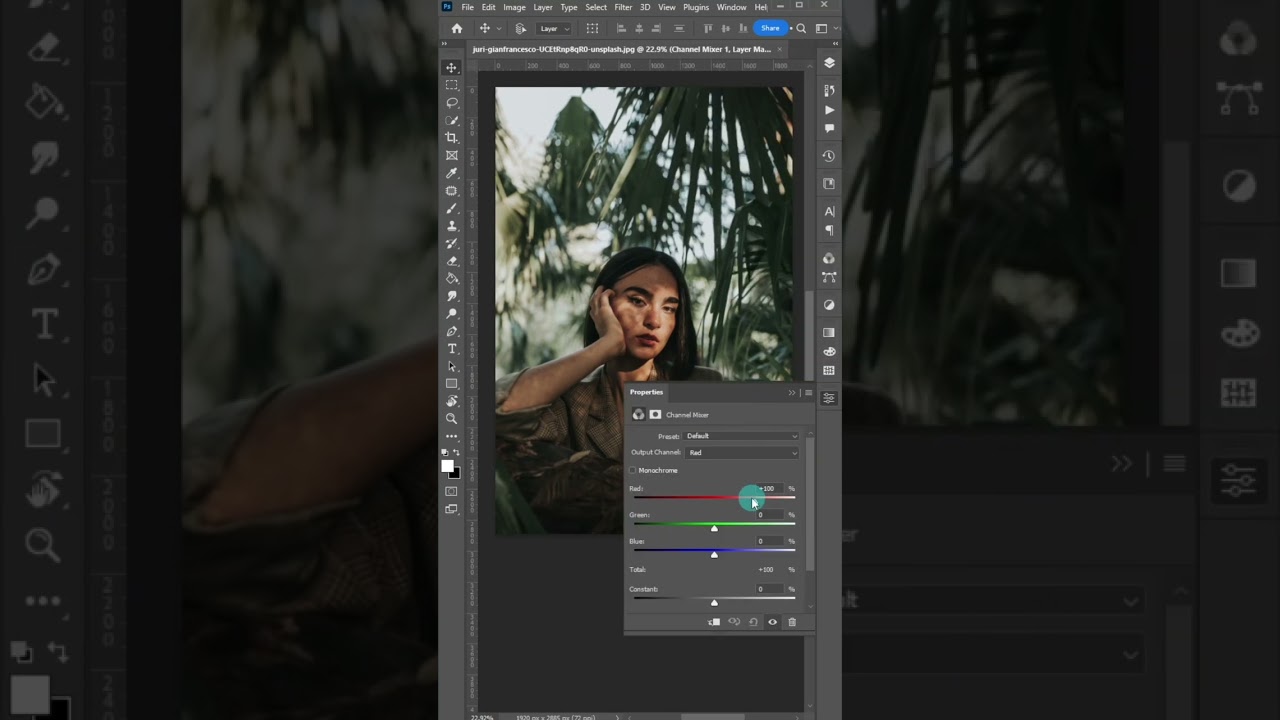Select the Eyedropper tool

(451, 173)
